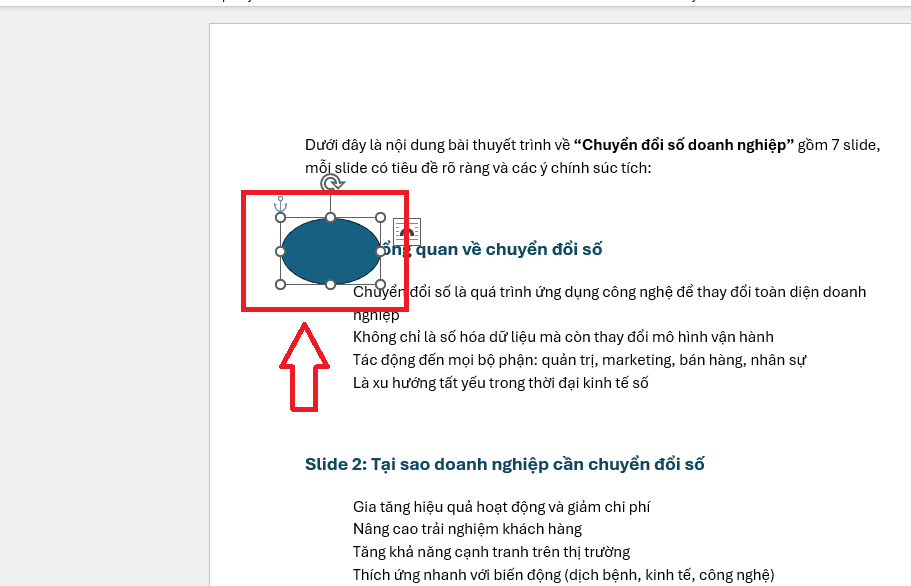Image resolution: width=911 pixels, height=586 pixels.
Task: Click the left-middle sizing handle of the ellipse
Action: coord(281,251)
